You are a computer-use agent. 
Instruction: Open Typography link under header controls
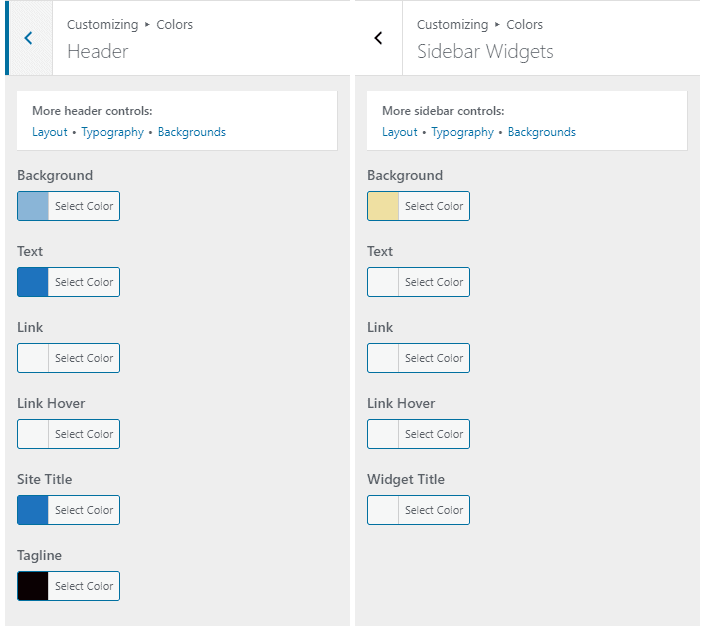112,132
